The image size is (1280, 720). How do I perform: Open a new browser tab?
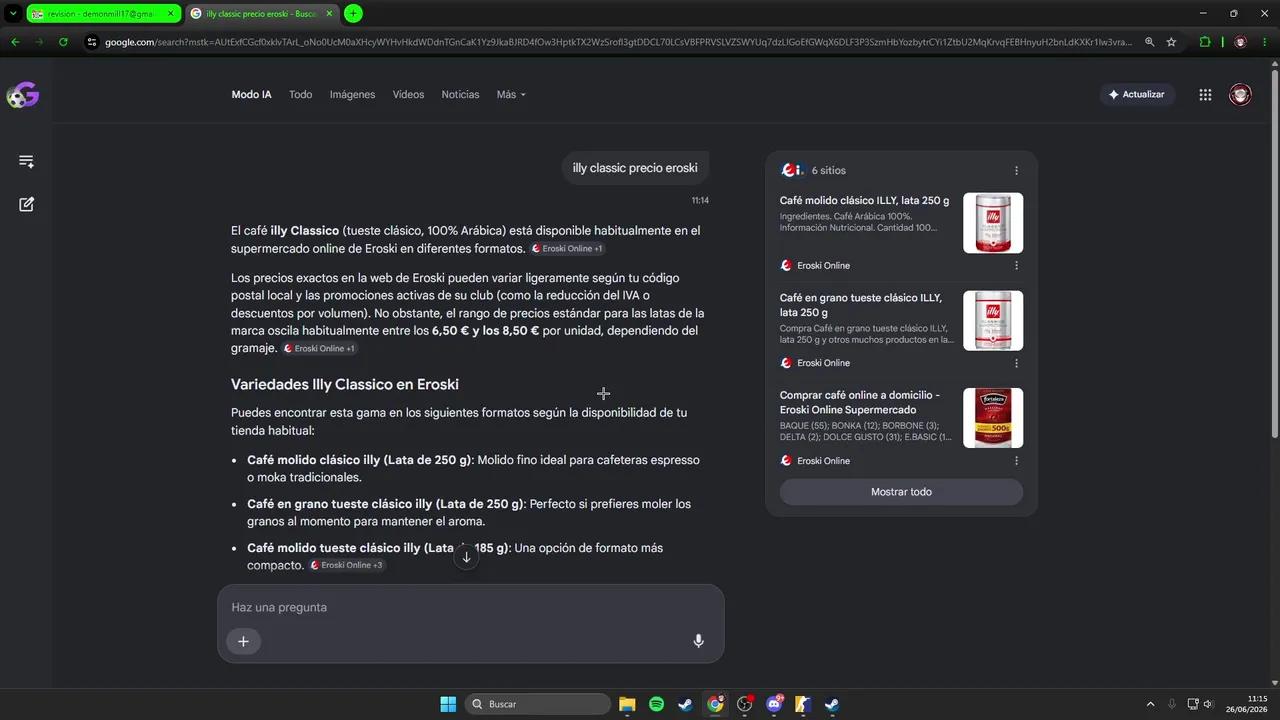click(x=353, y=14)
